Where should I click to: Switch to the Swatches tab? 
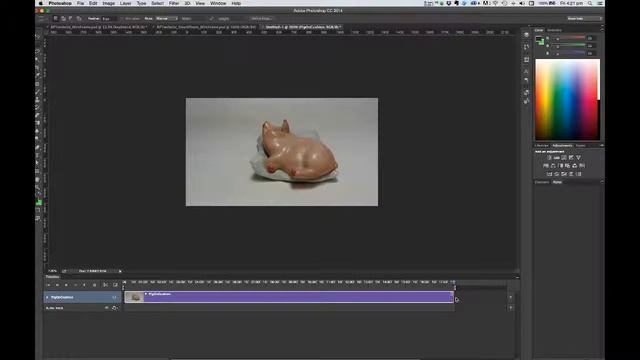tap(554, 30)
